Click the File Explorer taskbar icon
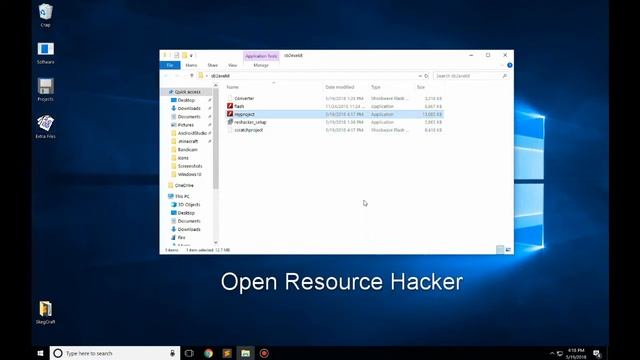 coord(245,353)
